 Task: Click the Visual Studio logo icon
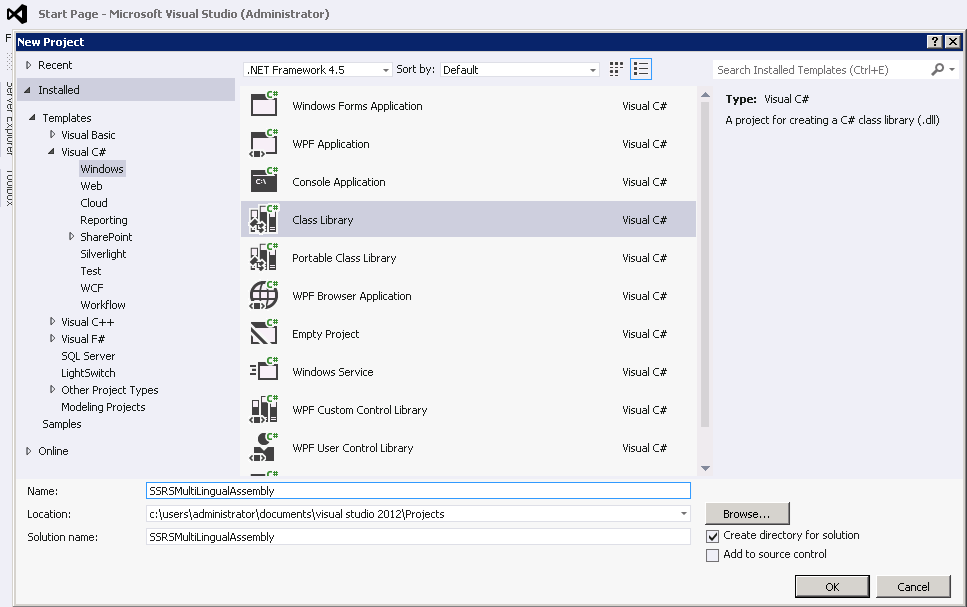(x=17, y=14)
